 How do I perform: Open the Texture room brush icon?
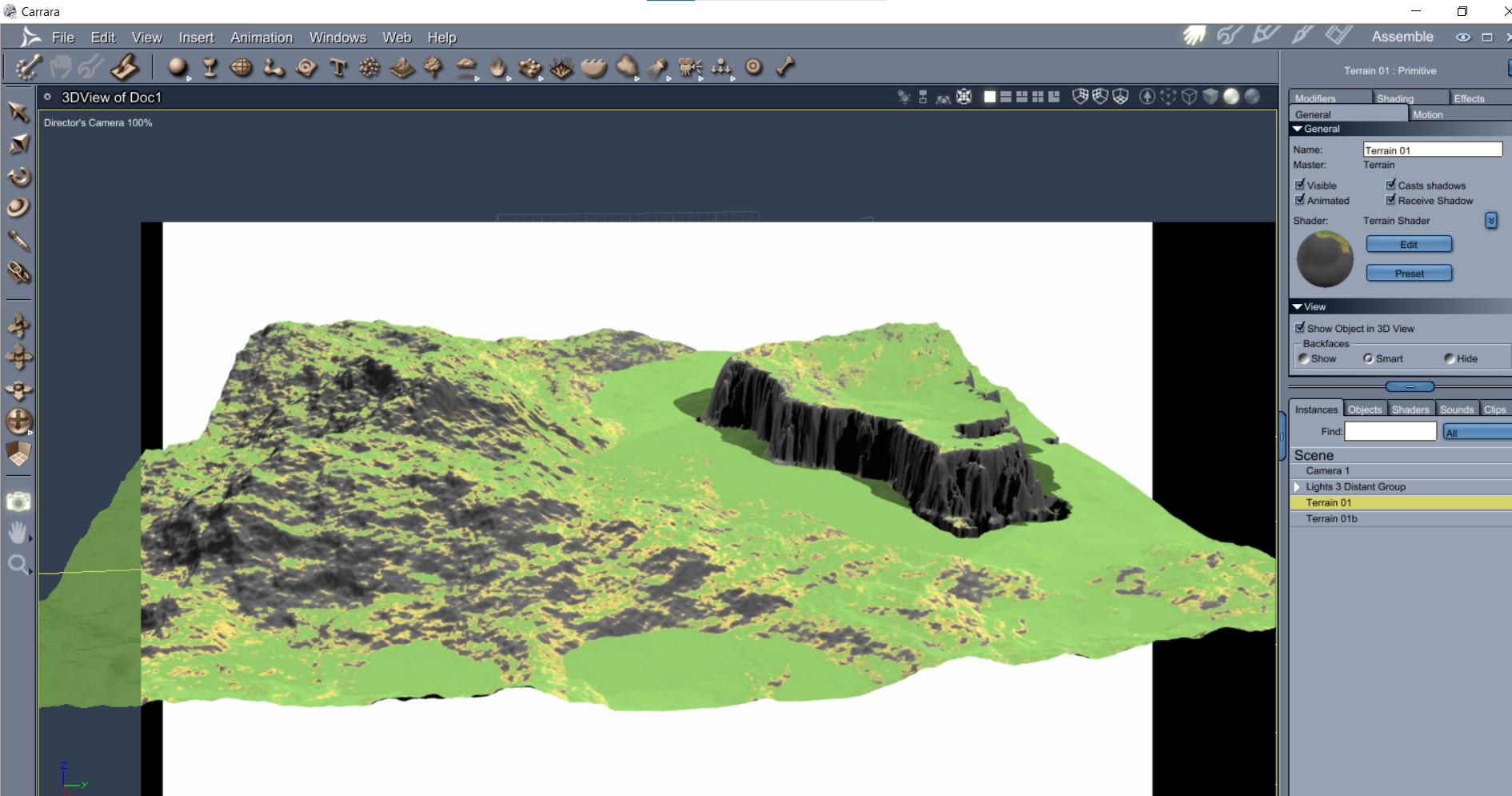point(1303,35)
